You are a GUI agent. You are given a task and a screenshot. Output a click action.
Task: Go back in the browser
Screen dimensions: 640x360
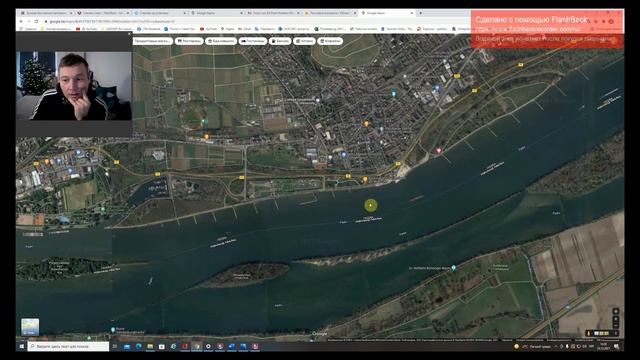pyautogui.click(x=21, y=21)
